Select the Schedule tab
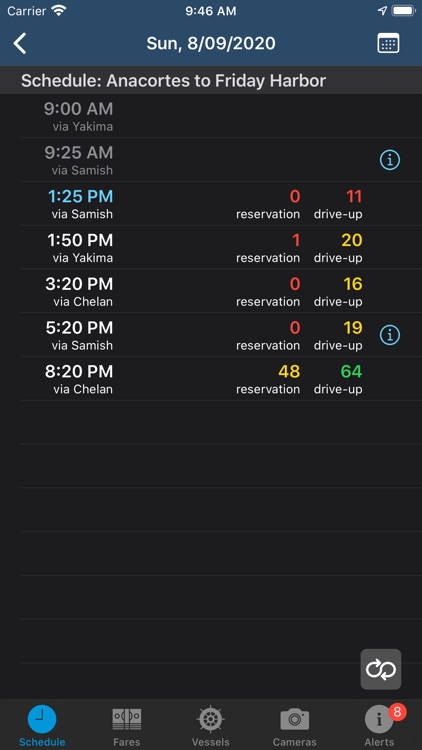The image size is (422, 750). (42, 727)
